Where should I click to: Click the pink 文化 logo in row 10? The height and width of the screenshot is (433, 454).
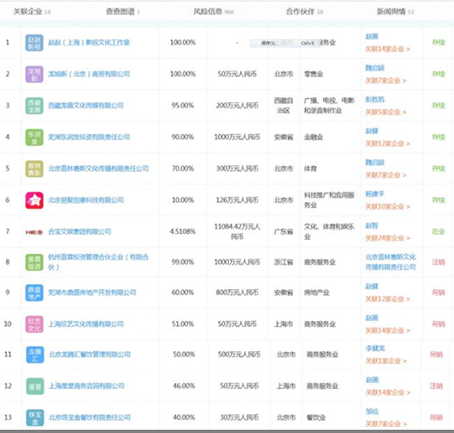[34, 324]
